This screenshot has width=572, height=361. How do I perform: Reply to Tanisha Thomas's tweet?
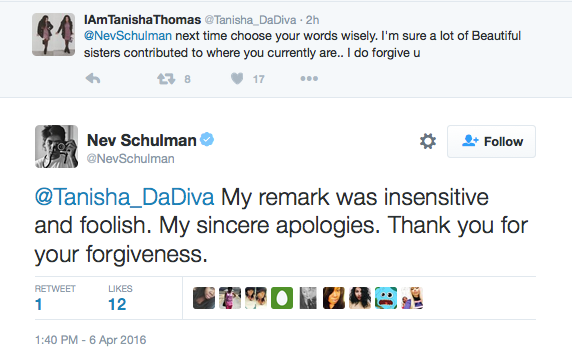pyautogui.click(x=93, y=78)
